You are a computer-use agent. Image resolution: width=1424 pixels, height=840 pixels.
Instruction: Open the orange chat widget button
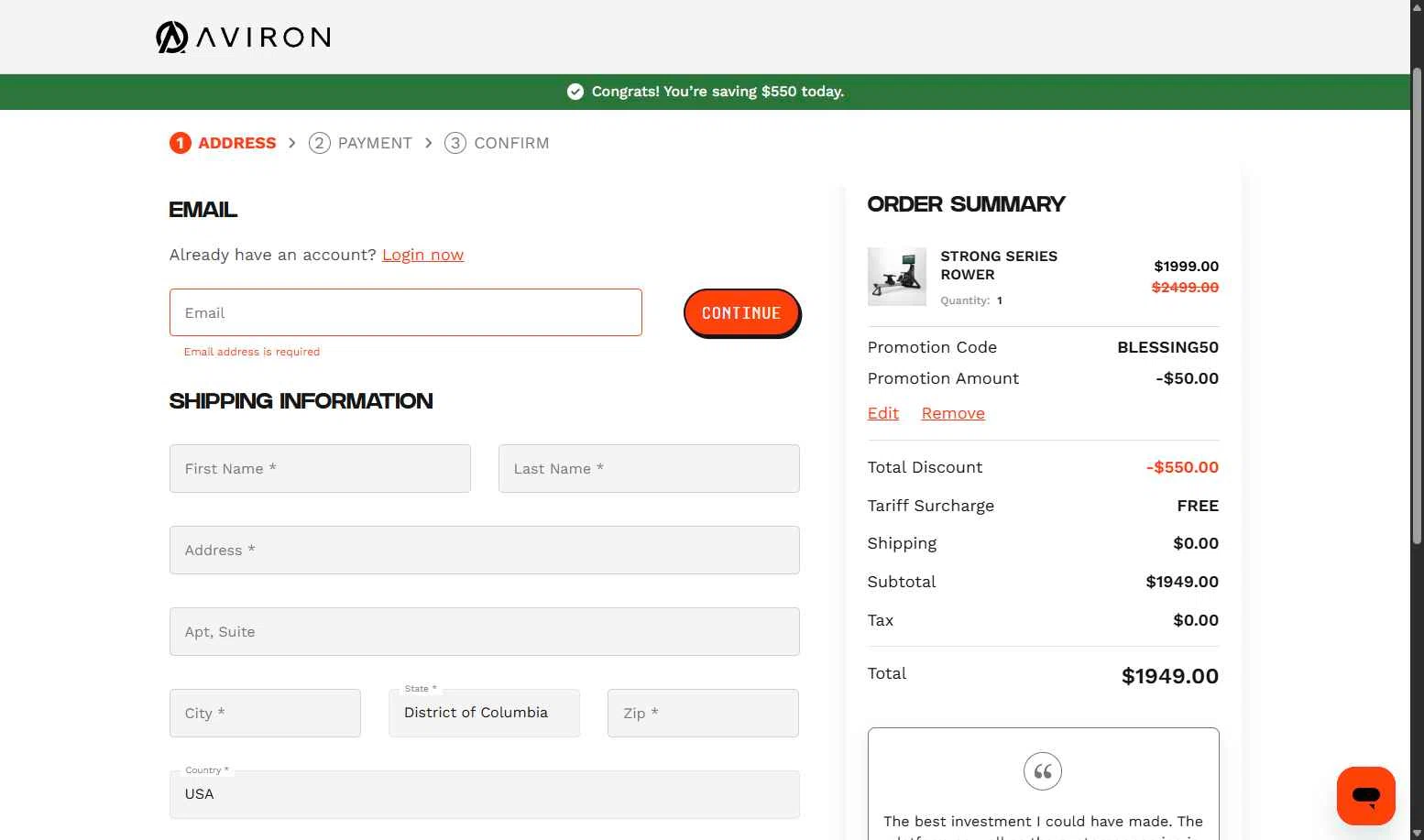click(1365, 795)
